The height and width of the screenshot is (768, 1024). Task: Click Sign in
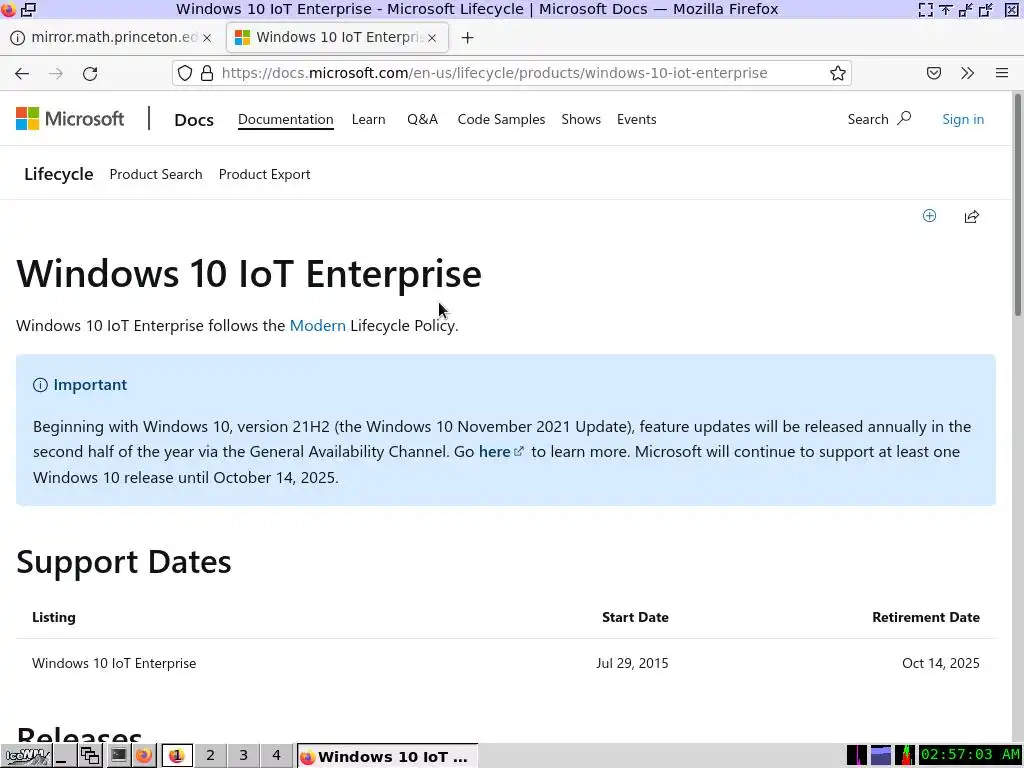(963, 120)
